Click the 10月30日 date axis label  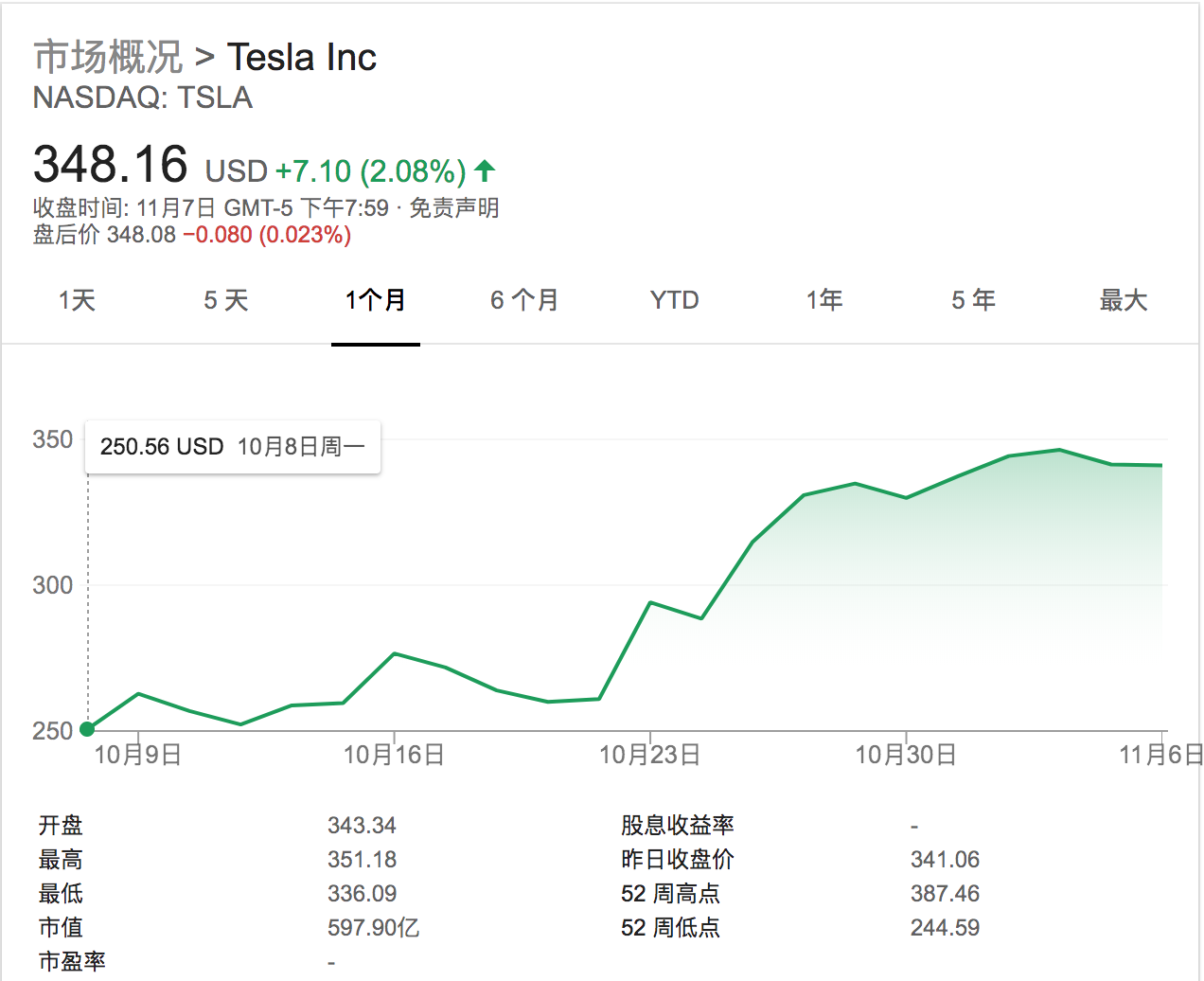[906, 755]
